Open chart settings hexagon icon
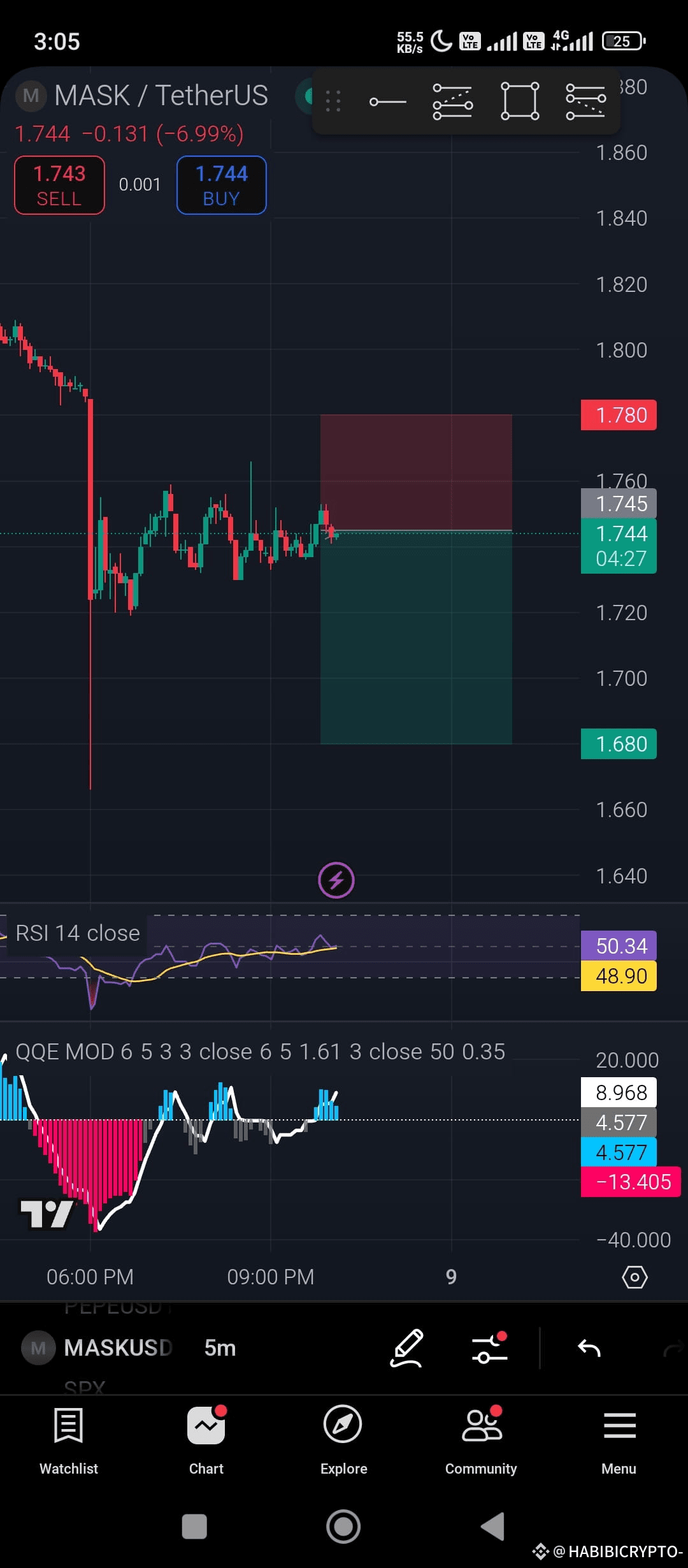Screen dimensions: 688x1568 click(x=634, y=1277)
